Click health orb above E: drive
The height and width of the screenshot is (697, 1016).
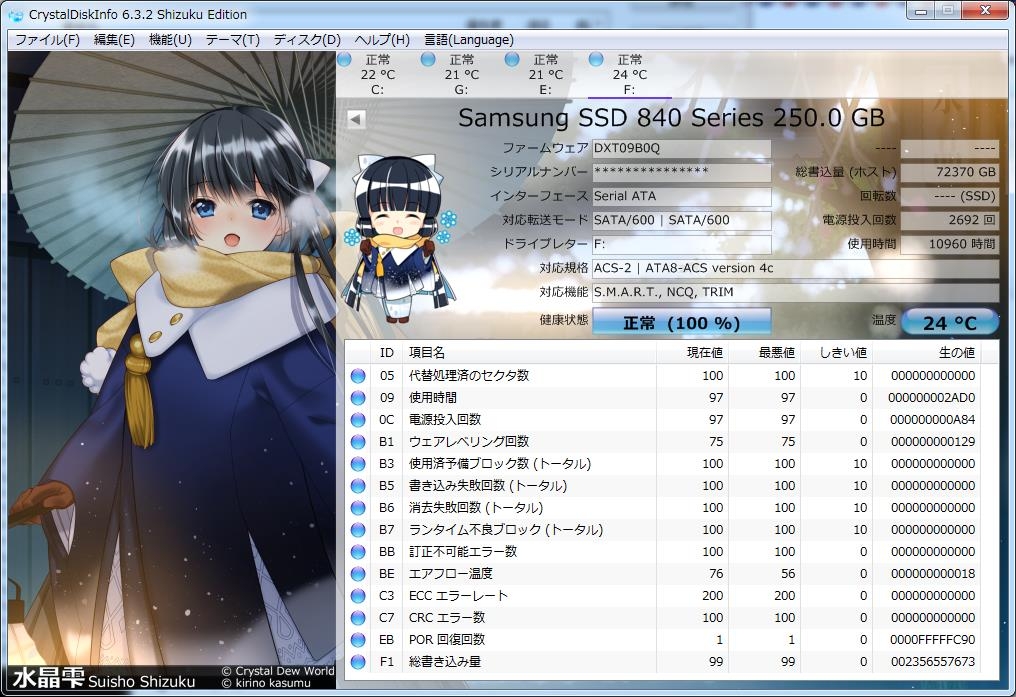[513, 60]
